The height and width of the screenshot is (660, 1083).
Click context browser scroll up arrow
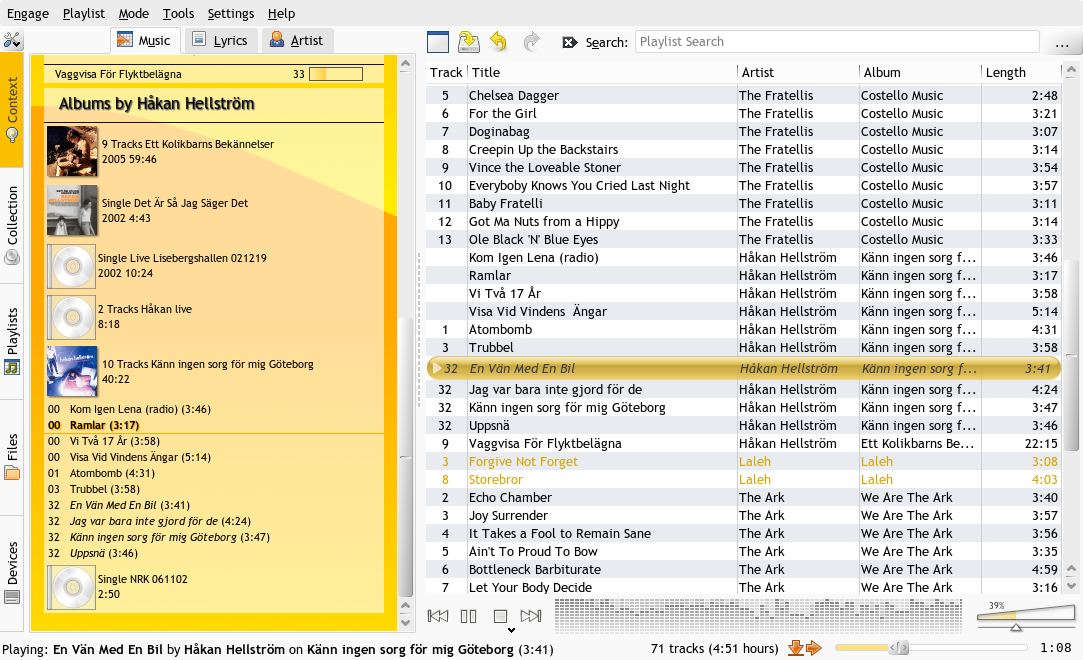pos(405,64)
